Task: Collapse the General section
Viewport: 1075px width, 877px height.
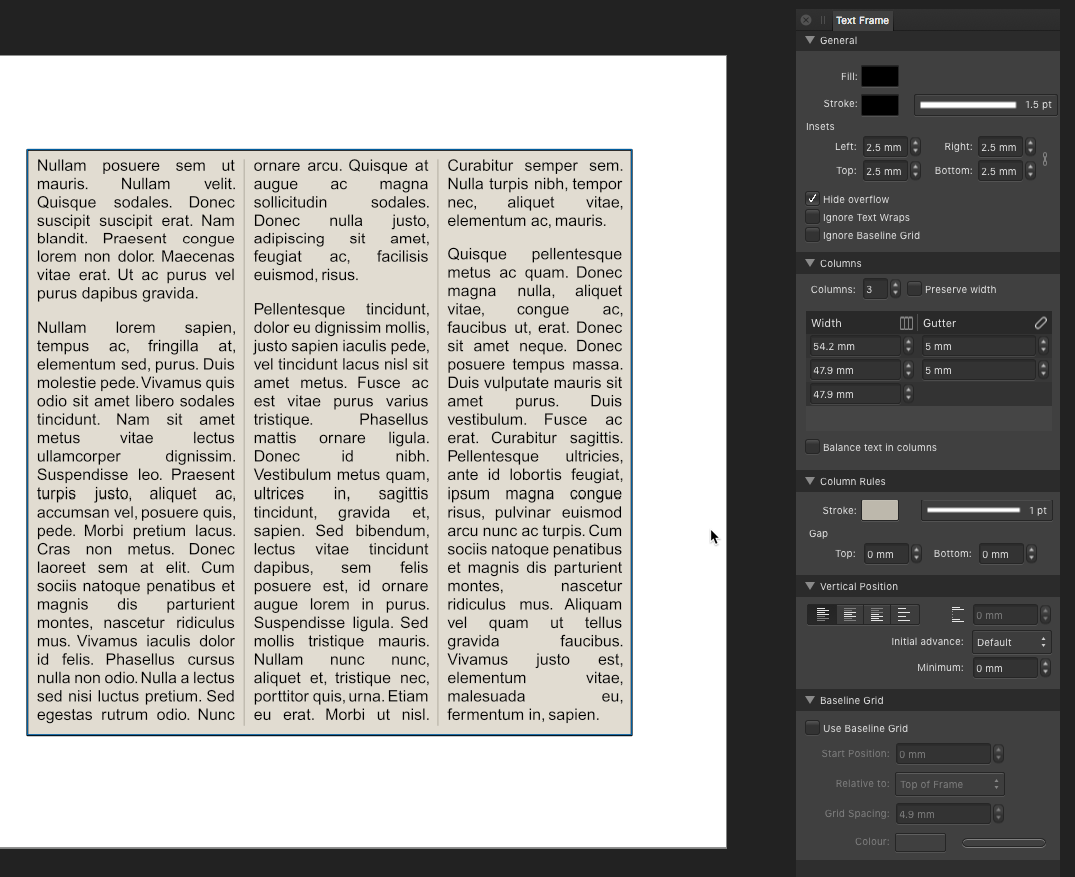Action: pyautogui.click(x=810, y=41)
